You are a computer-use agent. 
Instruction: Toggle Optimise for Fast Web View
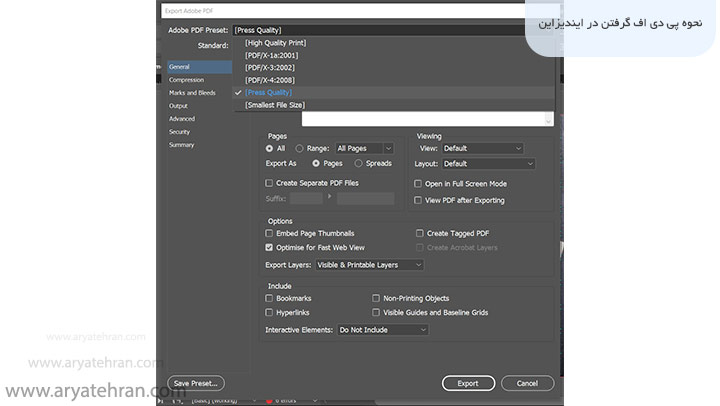269,247
